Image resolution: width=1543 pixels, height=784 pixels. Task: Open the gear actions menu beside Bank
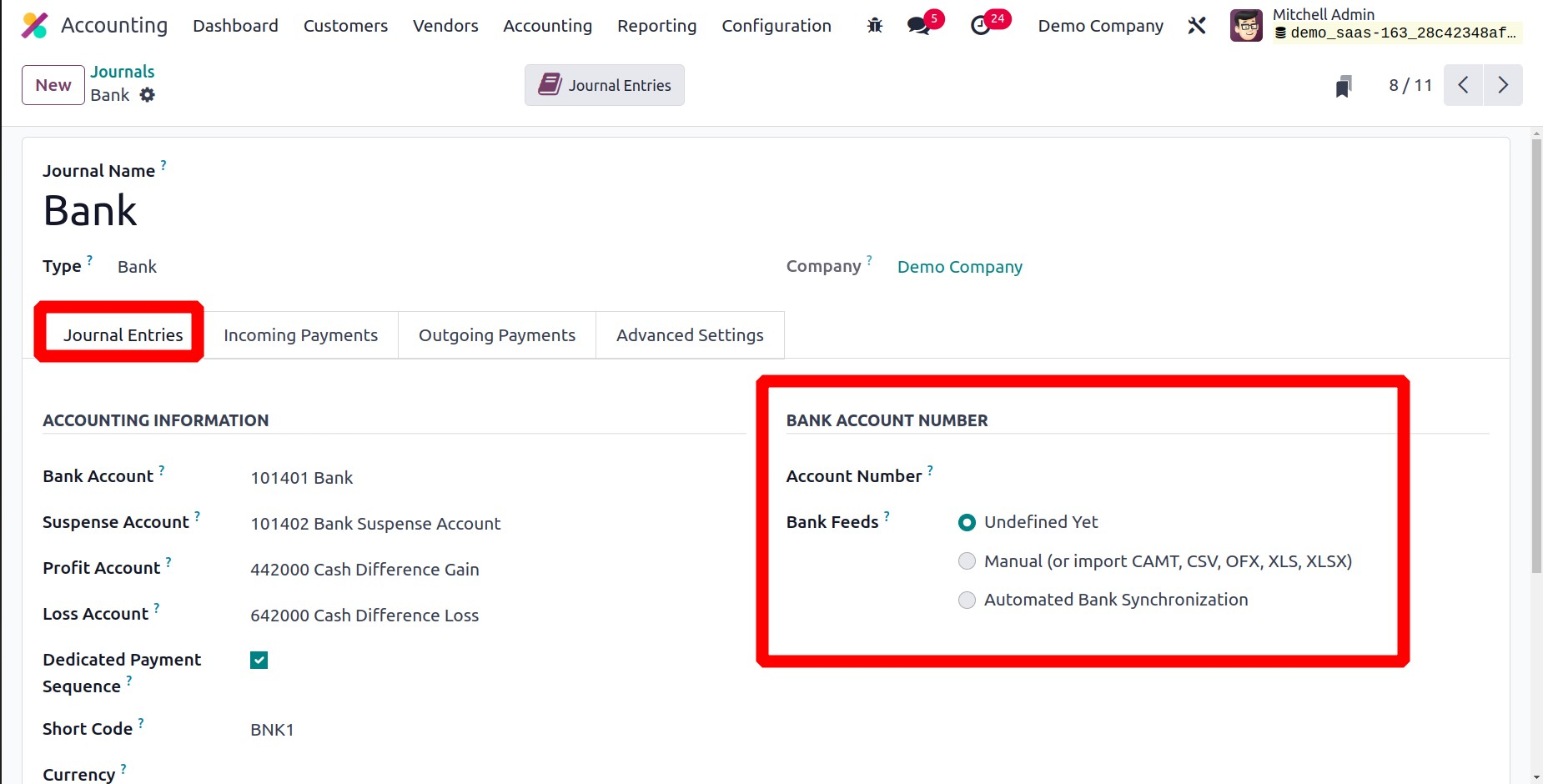pyautogui.click(x=148, y=95)
